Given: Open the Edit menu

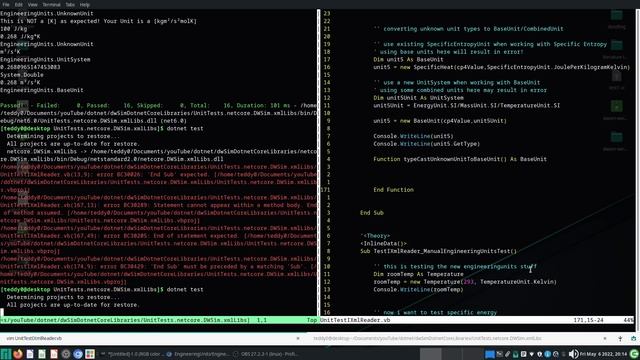Looking at the screenshot, I should 19,4.
